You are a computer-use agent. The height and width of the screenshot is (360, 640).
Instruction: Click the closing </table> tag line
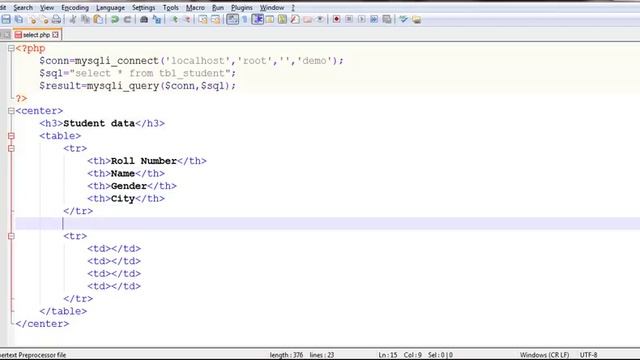pos(63,311)
